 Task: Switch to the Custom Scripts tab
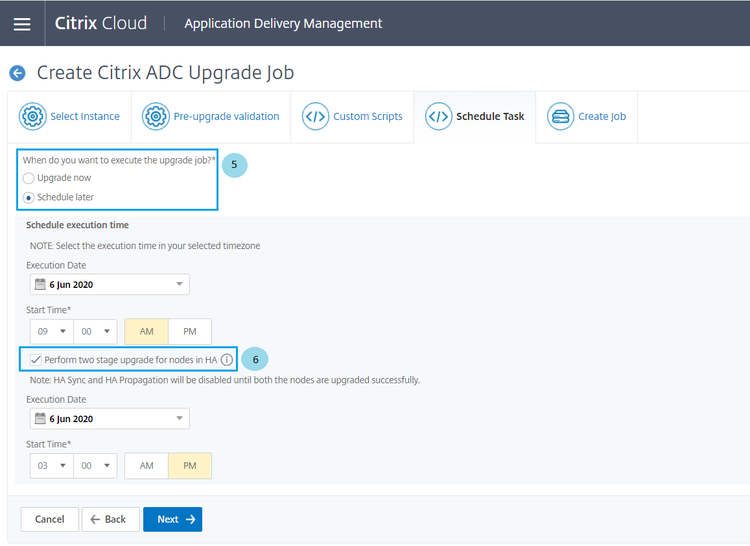coord(353,117)
